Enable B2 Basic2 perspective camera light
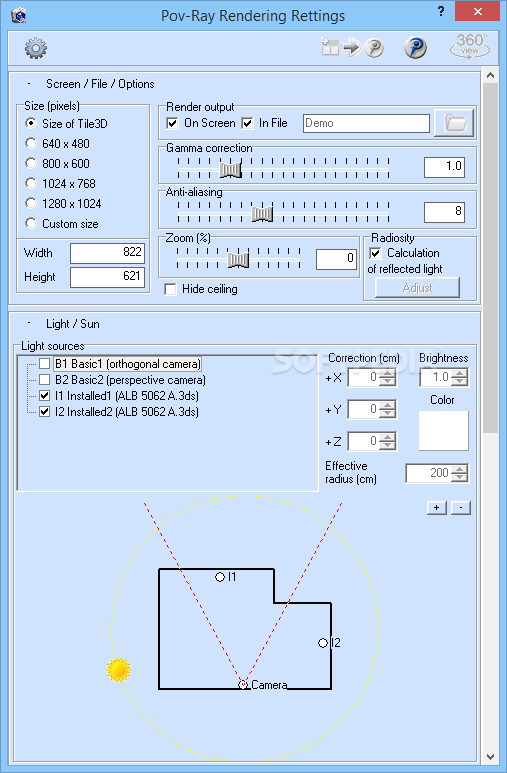 tap(45, 380)
